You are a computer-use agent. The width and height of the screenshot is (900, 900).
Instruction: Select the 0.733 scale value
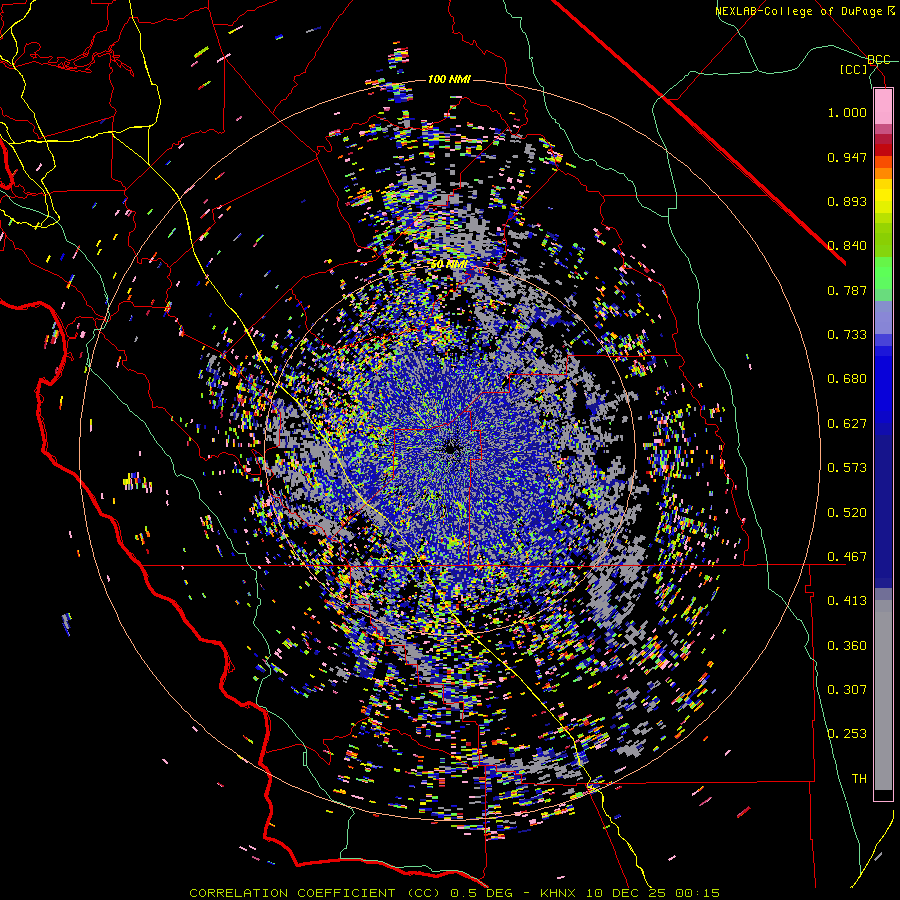847,335
